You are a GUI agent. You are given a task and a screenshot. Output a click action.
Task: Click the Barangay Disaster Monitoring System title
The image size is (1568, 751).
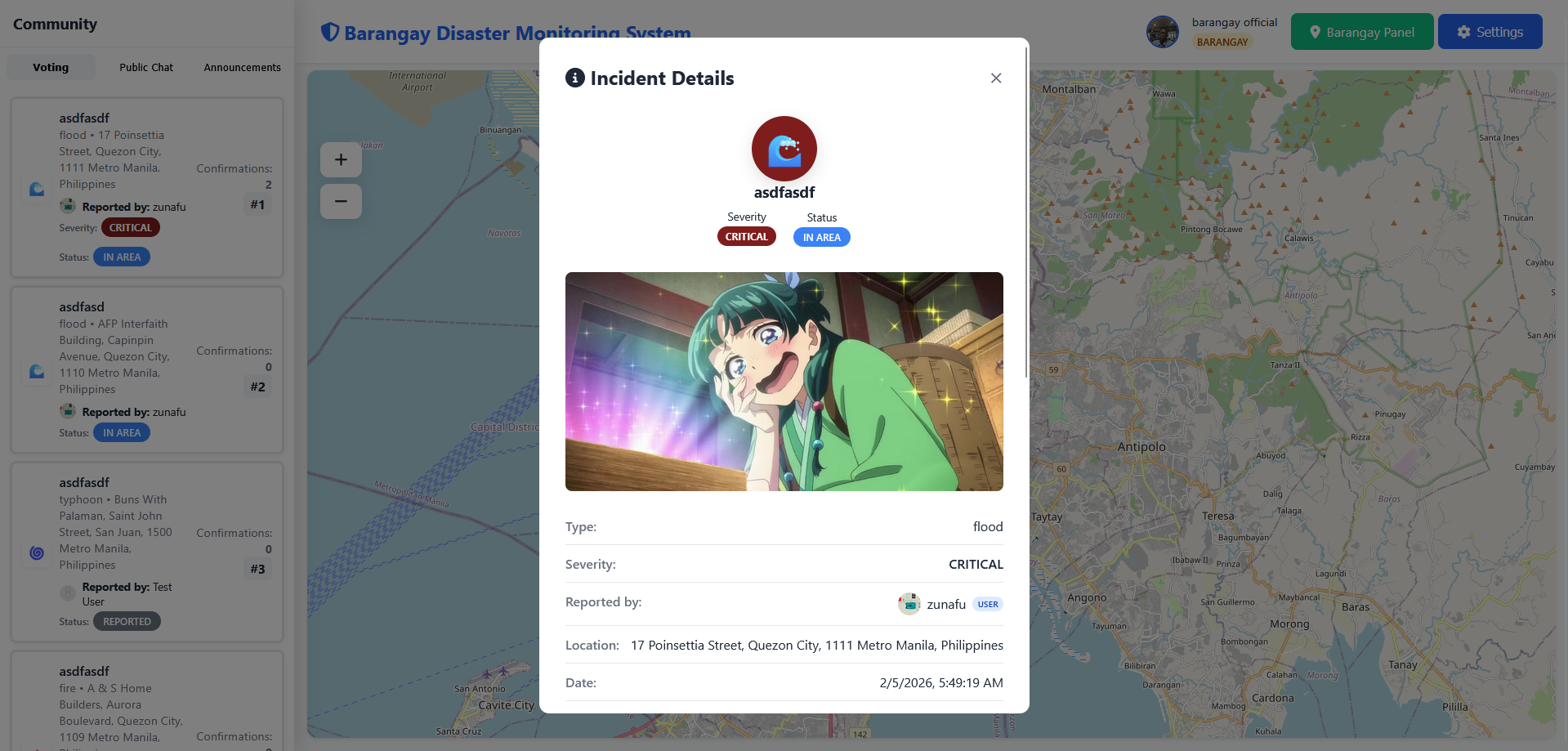click(x=517, y=33)
